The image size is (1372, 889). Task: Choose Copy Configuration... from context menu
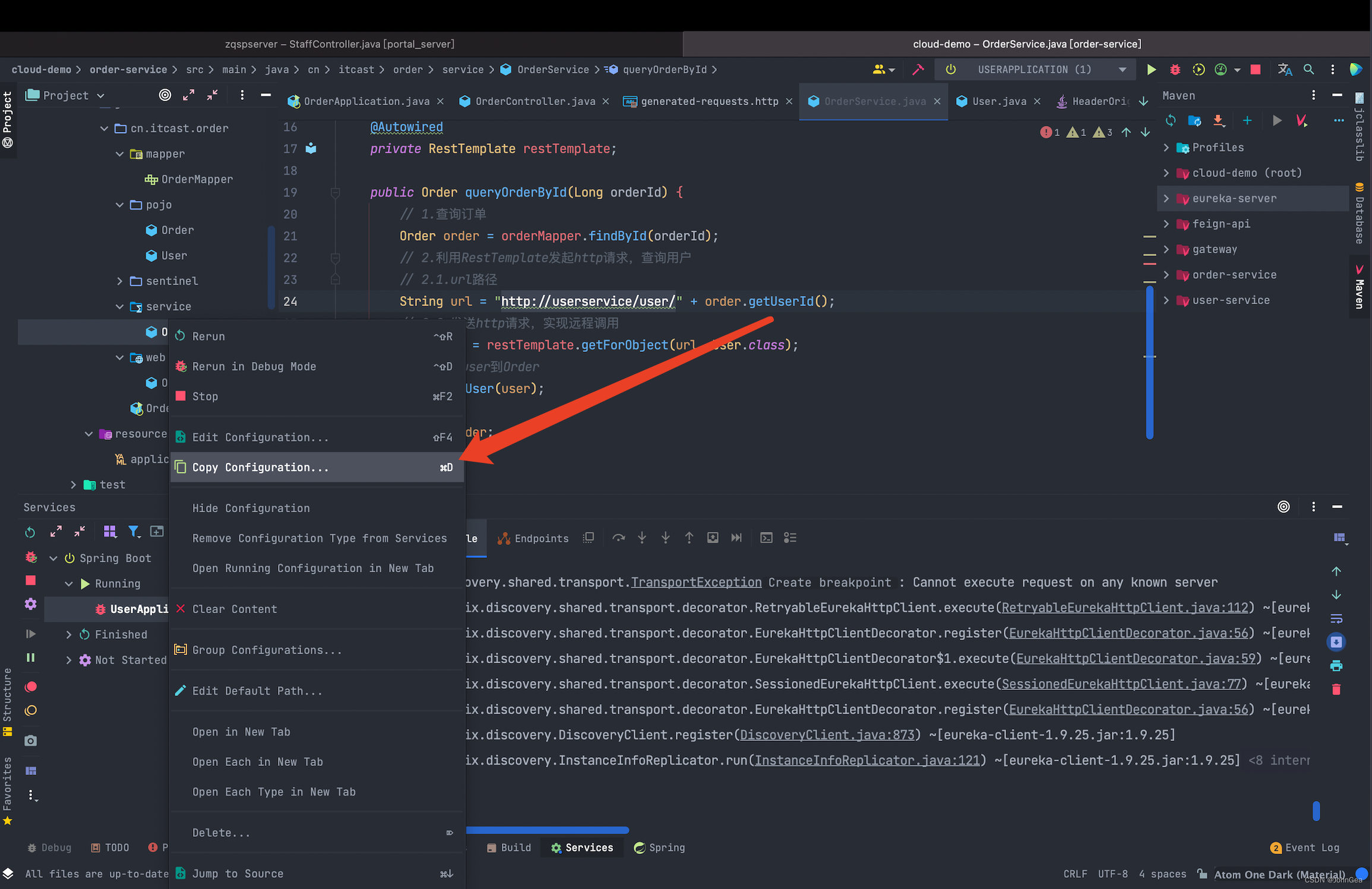pyautogui.click(x=317, y=467)
